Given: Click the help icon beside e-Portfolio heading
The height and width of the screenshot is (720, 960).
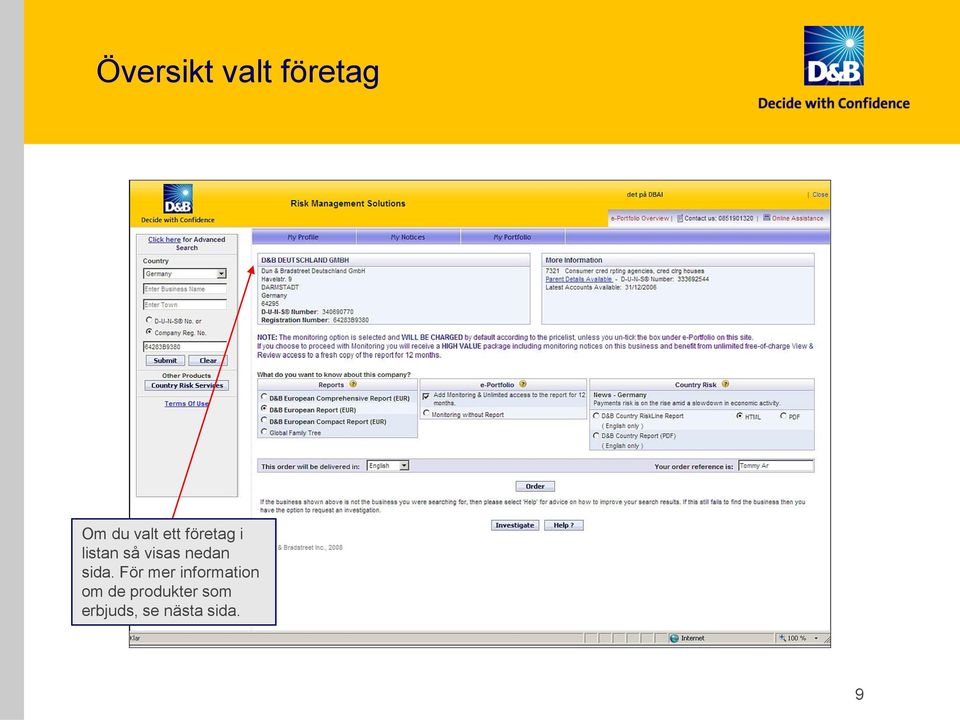Looking at the screenshot, I should click(x=523, y=384).
